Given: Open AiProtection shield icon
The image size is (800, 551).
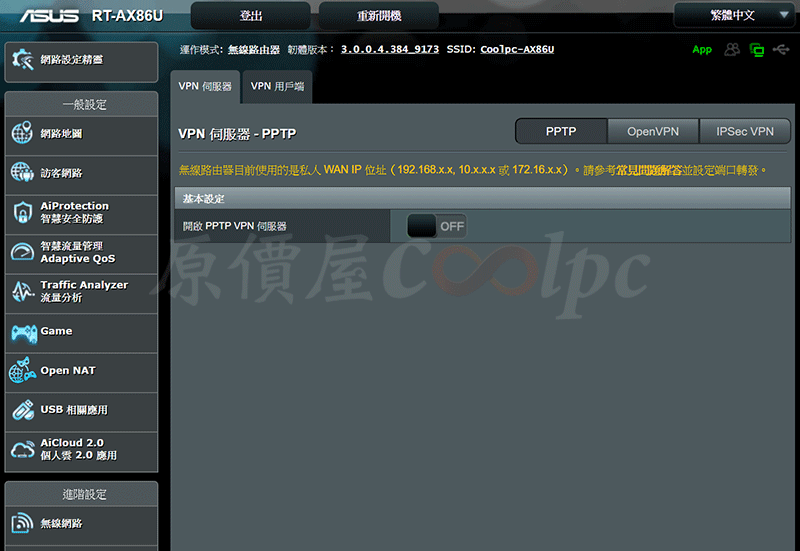Looking at the screenshot, I should (x=22, y=212).
